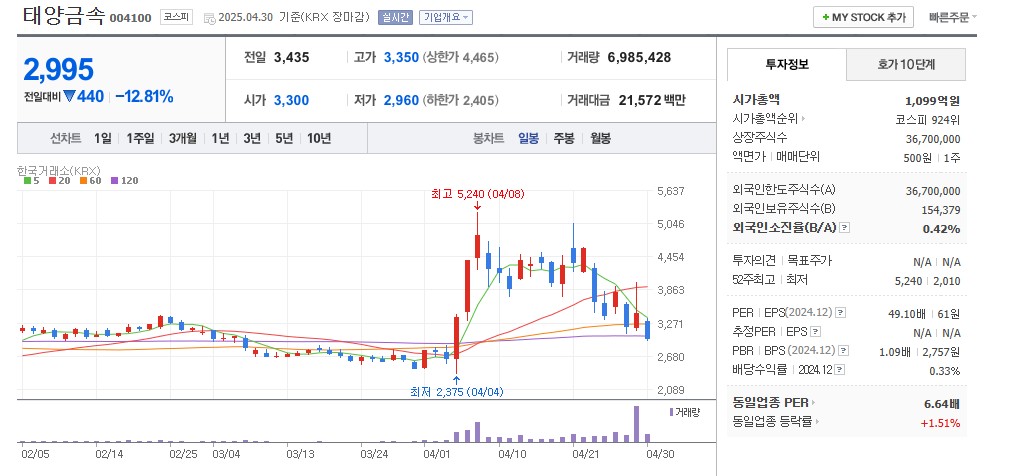Click the green 5-day moving average swatch
The height and width of the screenshot is (476, 1009).
(27, 181)
